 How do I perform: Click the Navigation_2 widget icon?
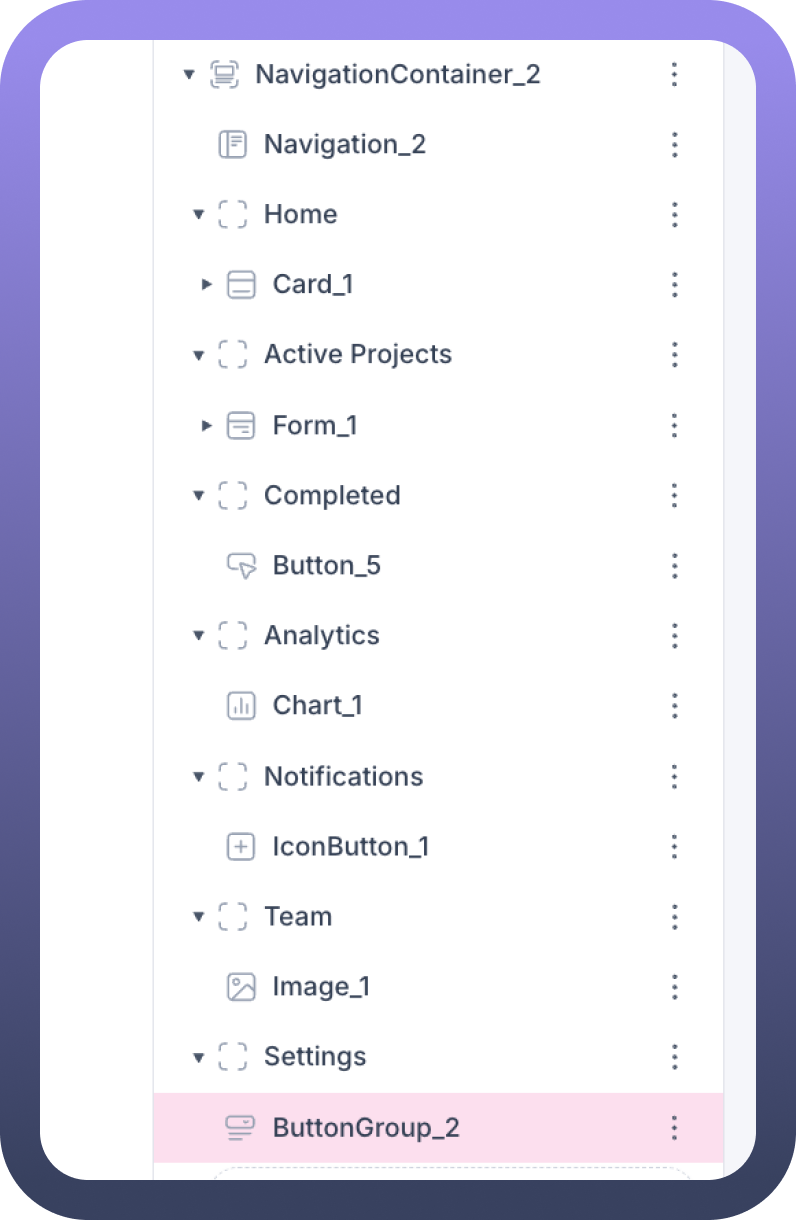[x=232, y=145]
